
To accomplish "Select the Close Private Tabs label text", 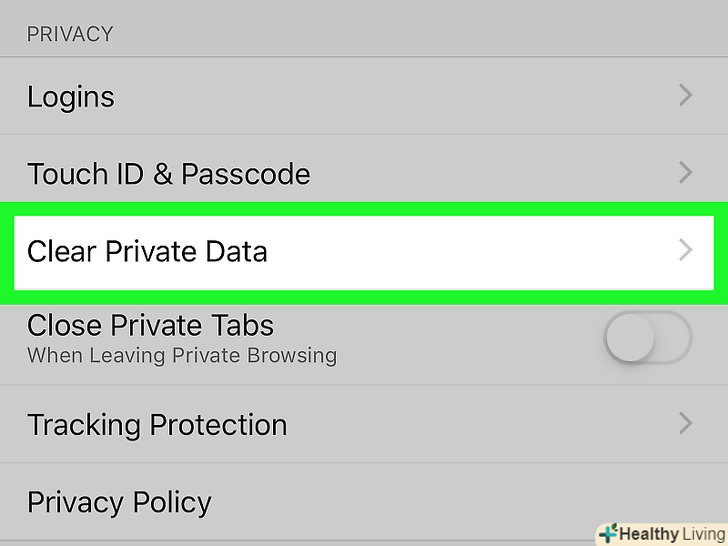I will coord(150,326).
